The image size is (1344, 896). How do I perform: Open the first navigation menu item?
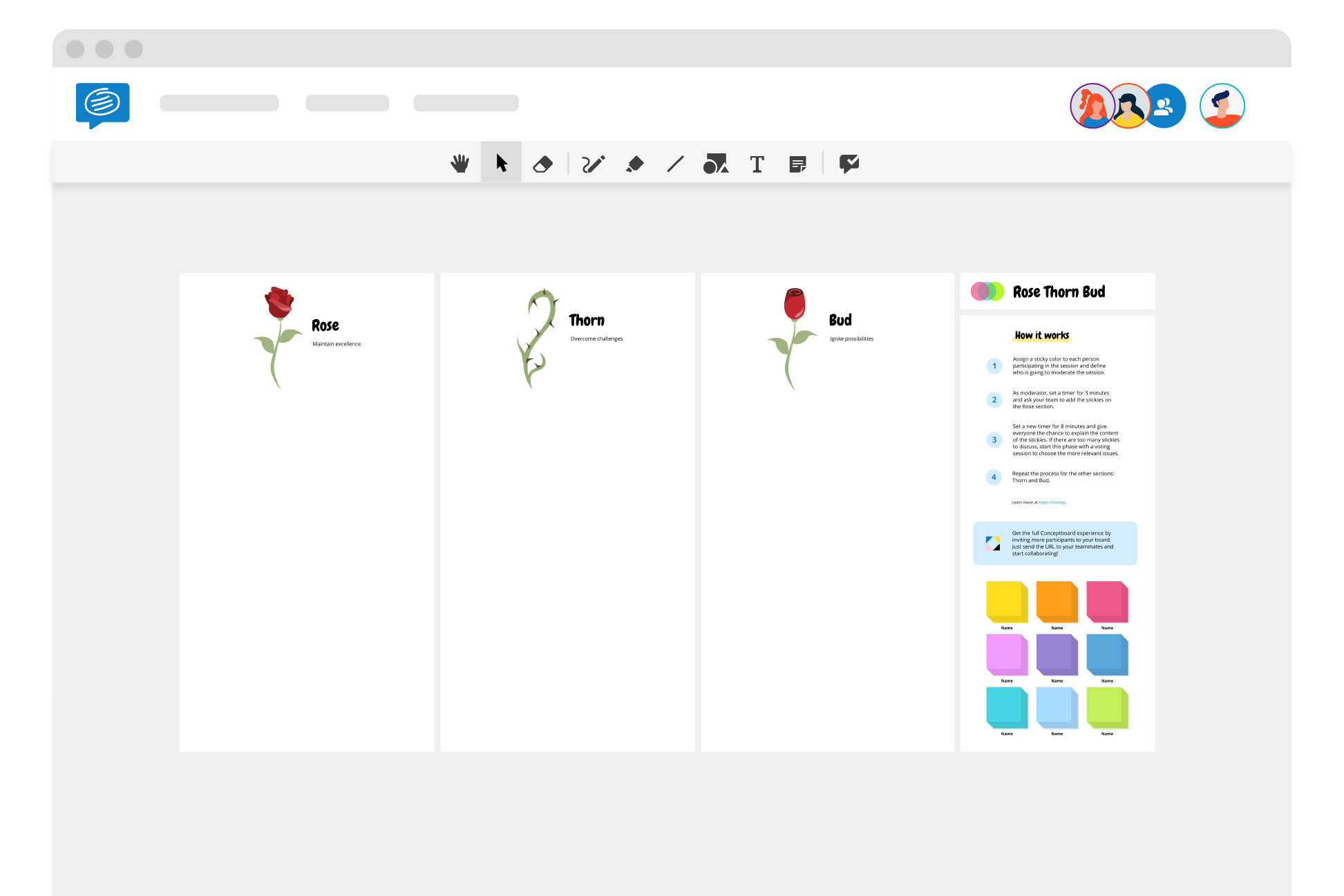221,101
